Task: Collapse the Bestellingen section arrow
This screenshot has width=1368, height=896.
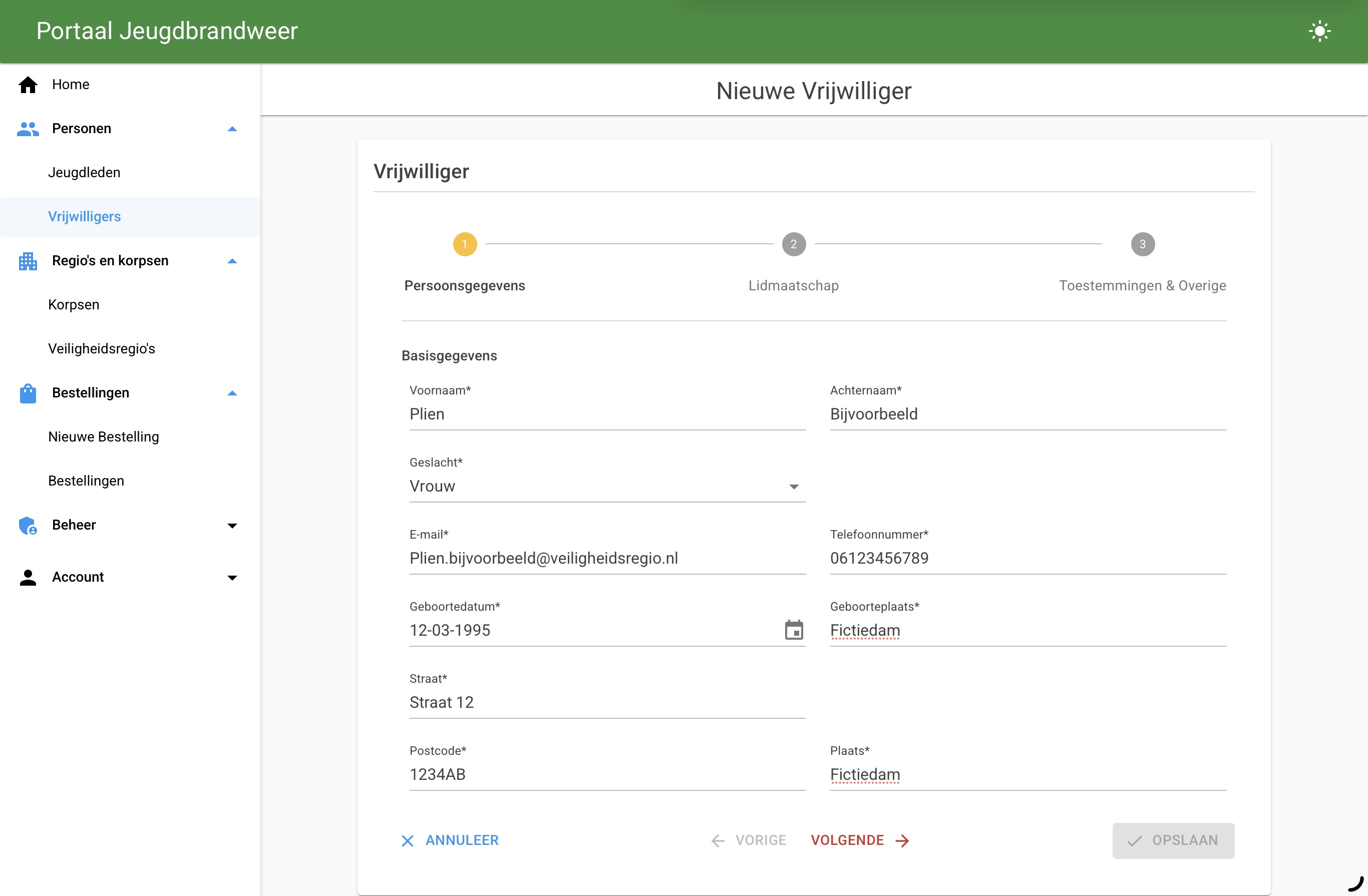Action: (x=232, y=393)
